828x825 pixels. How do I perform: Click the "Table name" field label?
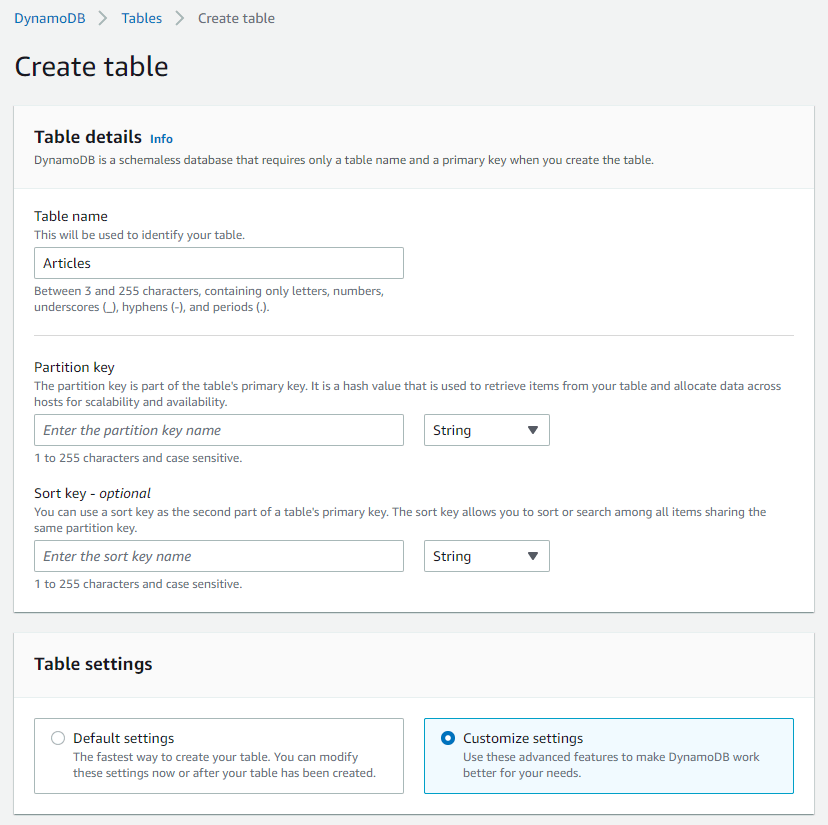71,216
